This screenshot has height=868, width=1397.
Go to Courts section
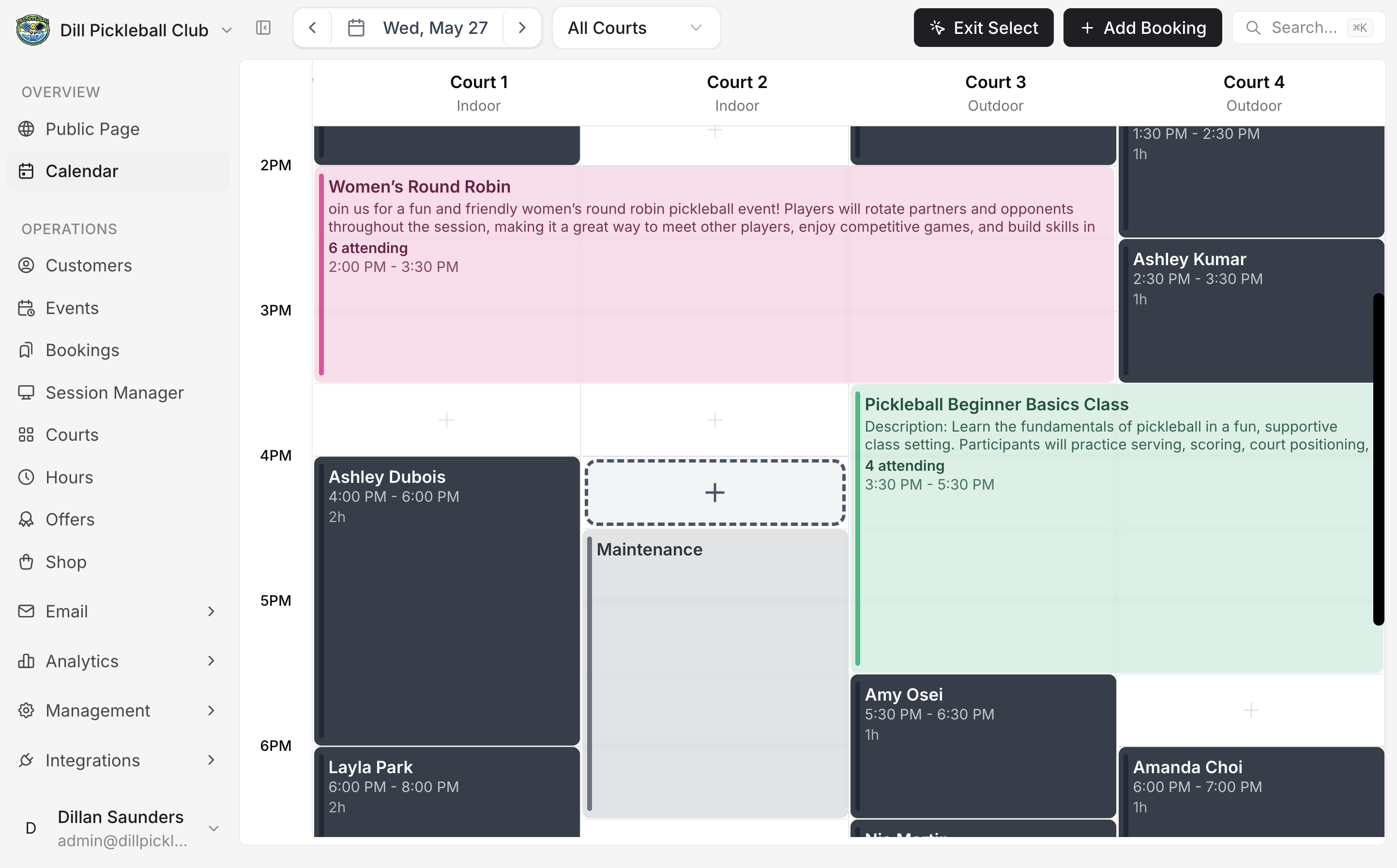(x=118, y=435)
